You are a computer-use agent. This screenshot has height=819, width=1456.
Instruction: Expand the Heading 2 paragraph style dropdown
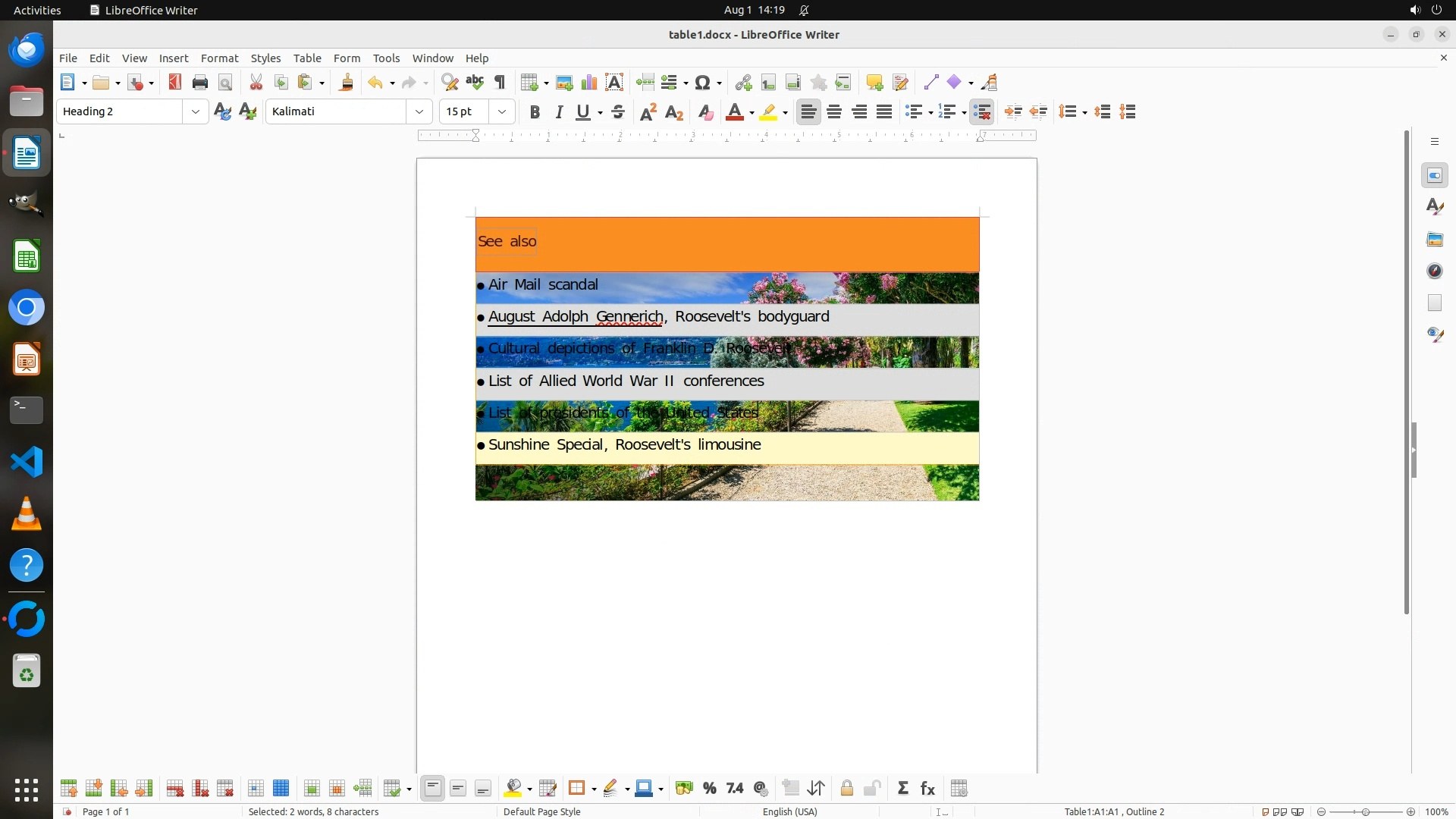click(x=196, y=112)
